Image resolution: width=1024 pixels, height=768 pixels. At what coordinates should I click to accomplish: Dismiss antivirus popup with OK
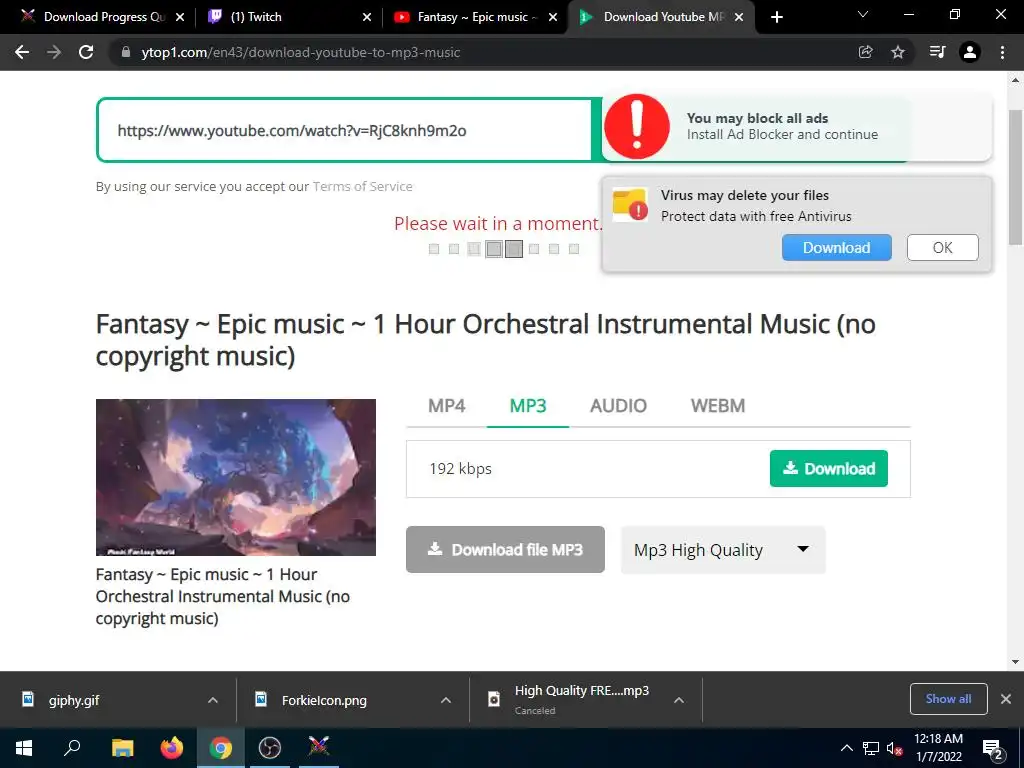coord(942,248)
